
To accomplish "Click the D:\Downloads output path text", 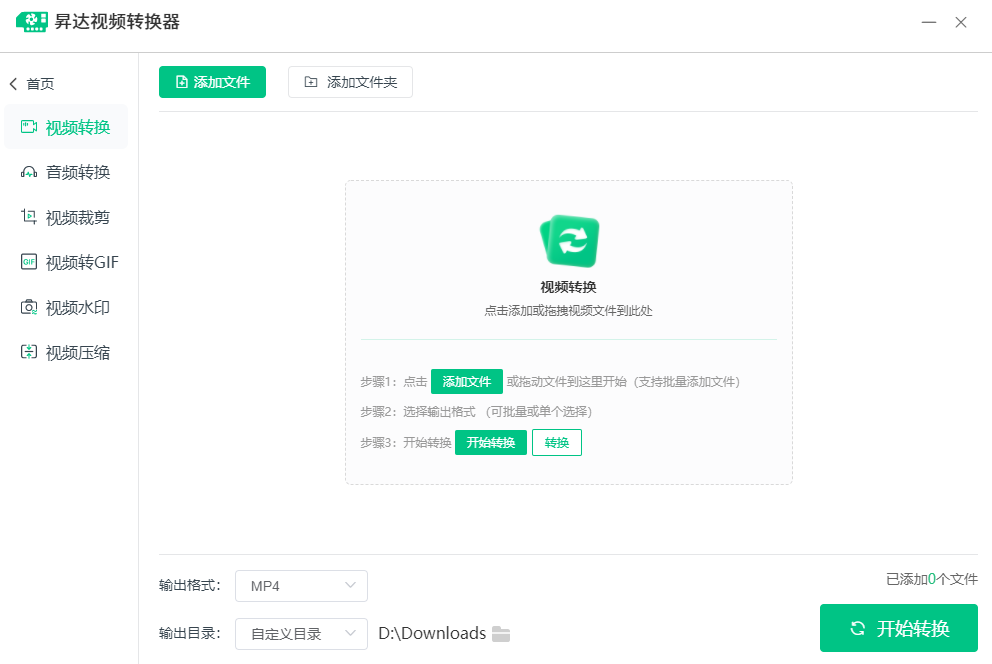I will click(x=432, y=634).
